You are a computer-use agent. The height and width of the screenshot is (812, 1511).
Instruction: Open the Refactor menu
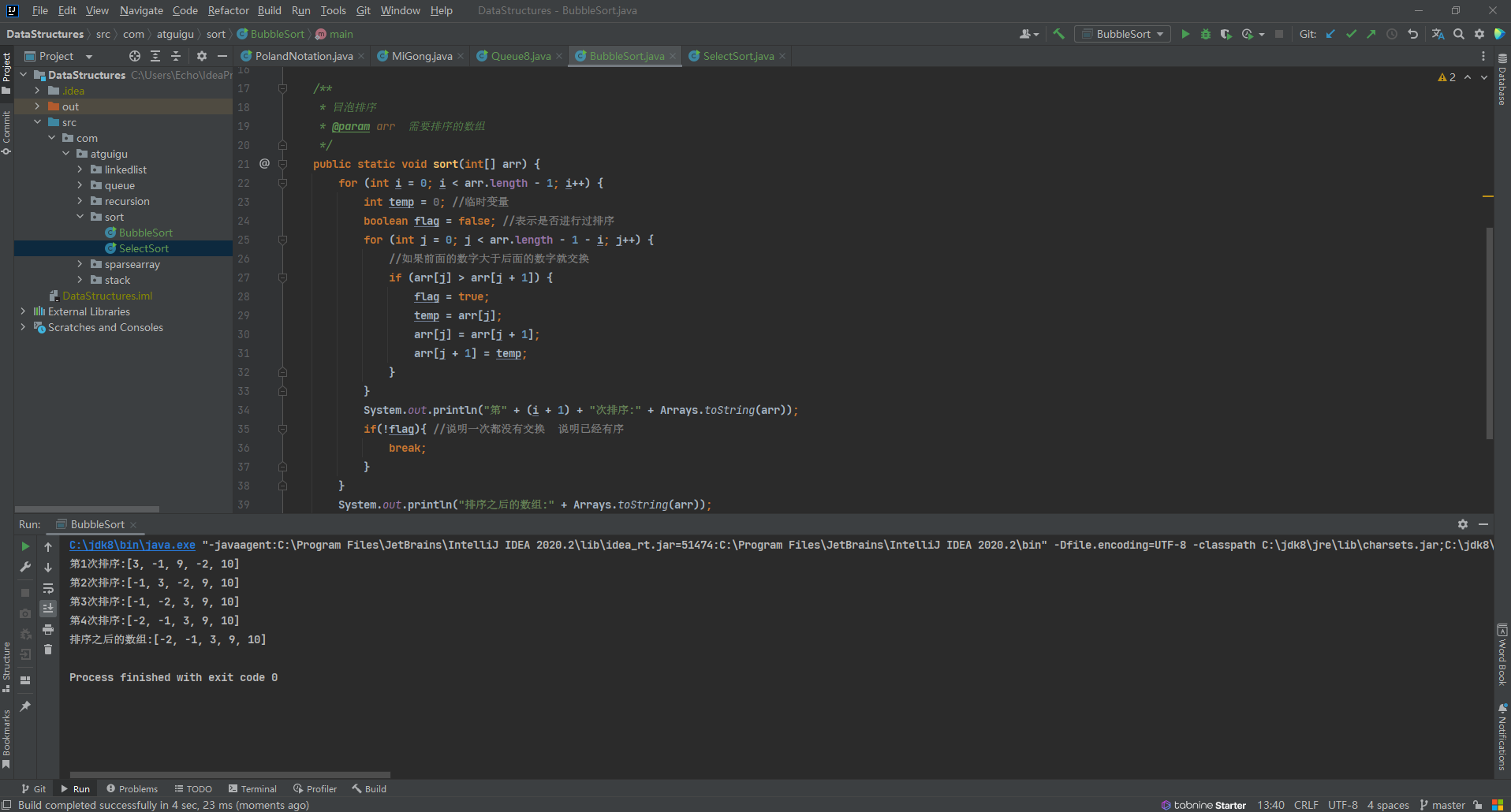click(x=228, y=10)
